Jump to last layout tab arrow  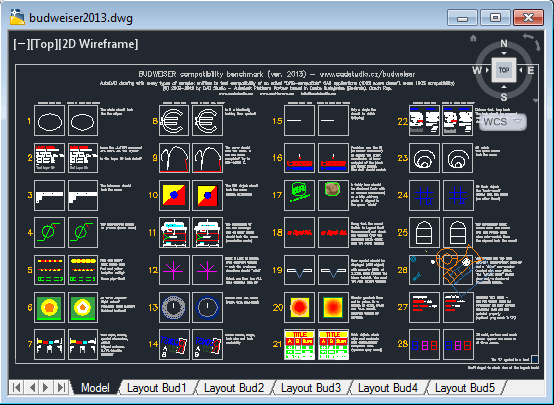[61, 387]
